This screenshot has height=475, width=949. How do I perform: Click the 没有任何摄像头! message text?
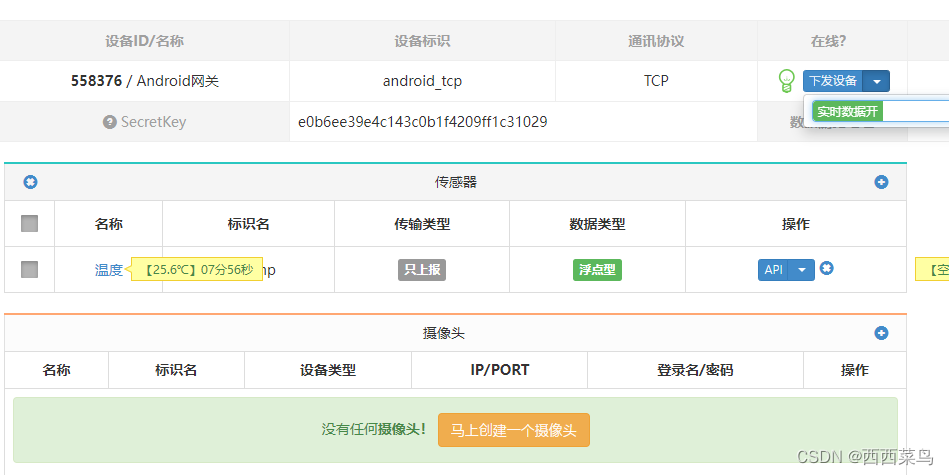(373, 430)
